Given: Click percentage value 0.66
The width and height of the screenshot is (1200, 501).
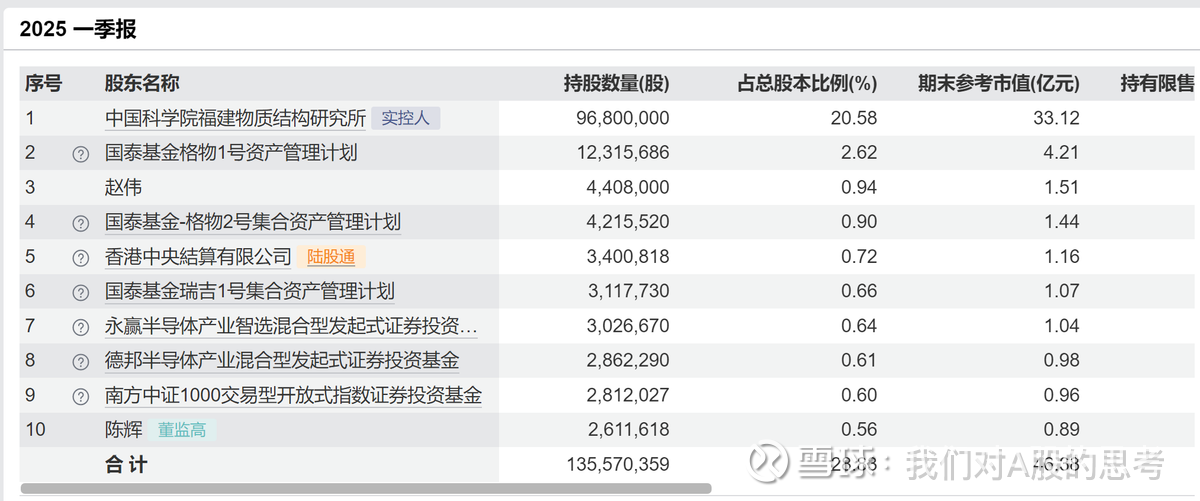Looking at the screenshot, I should (x=858, y=292).
